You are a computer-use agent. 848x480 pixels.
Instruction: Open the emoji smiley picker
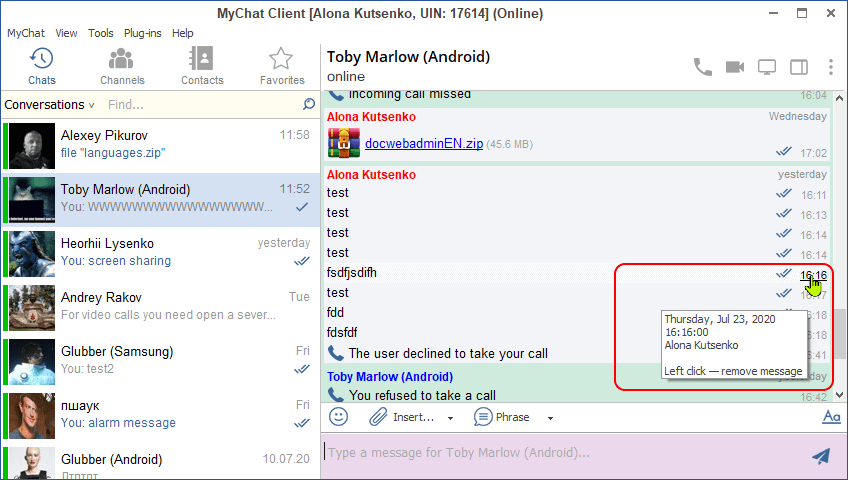coord(339,417)
